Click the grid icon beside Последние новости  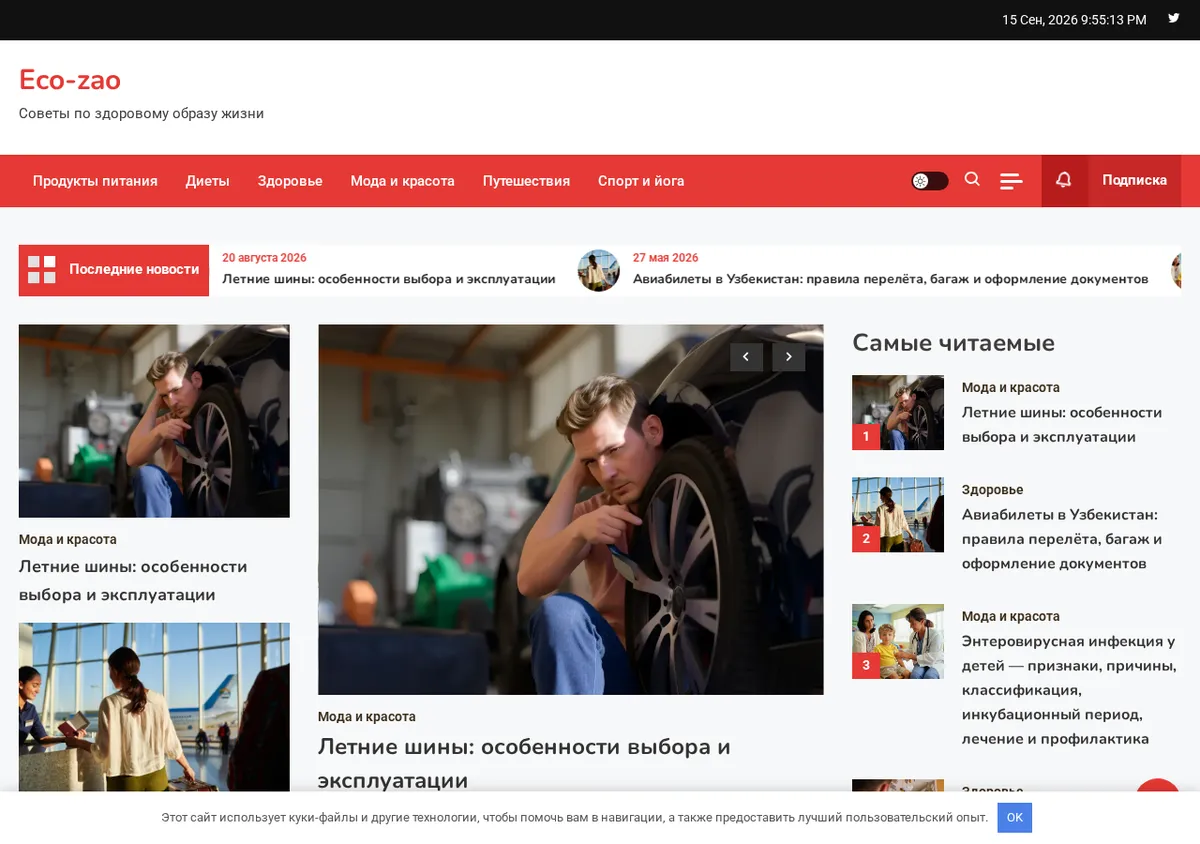pyautogui.click(x=42, y=270)
